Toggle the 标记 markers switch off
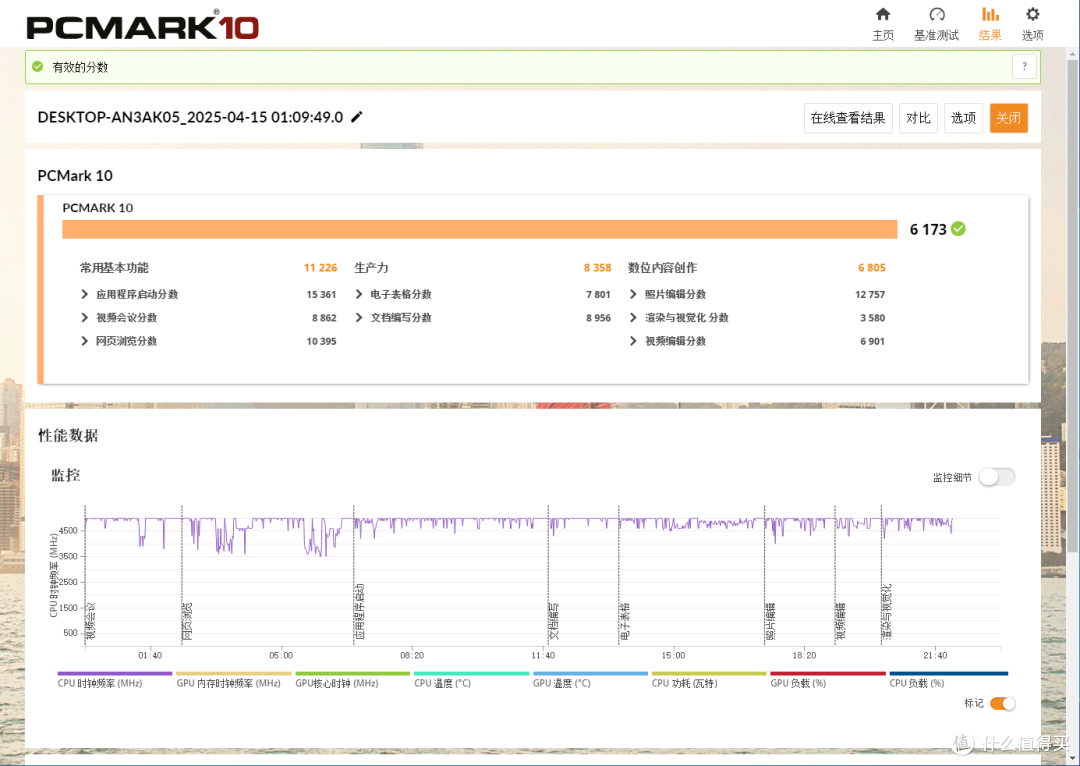Image resolution: width=1080 pixels, height=766 pixels. [x=1002, y=703]
